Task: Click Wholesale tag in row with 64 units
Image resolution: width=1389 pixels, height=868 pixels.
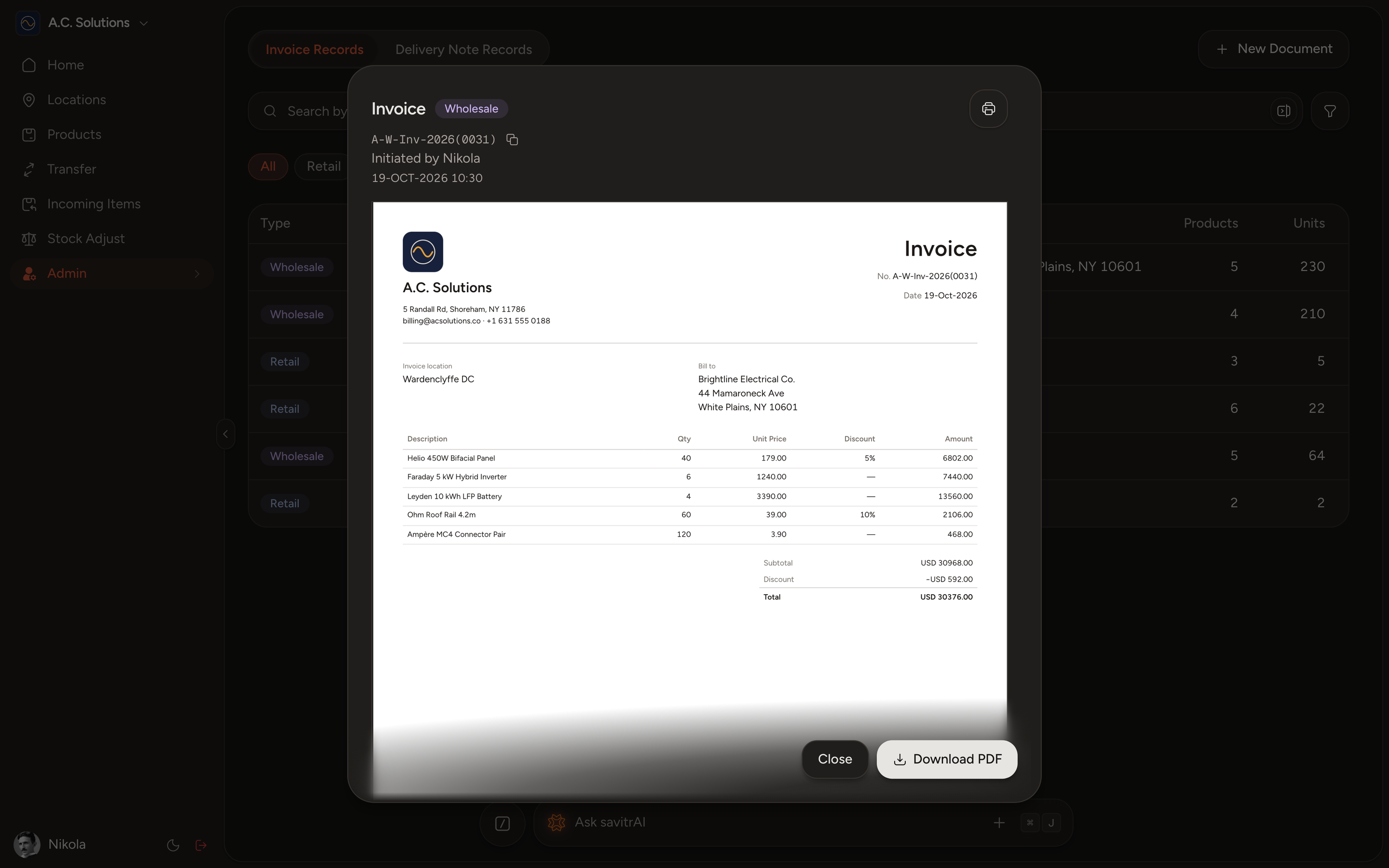Action: click(x=297, y=456)
